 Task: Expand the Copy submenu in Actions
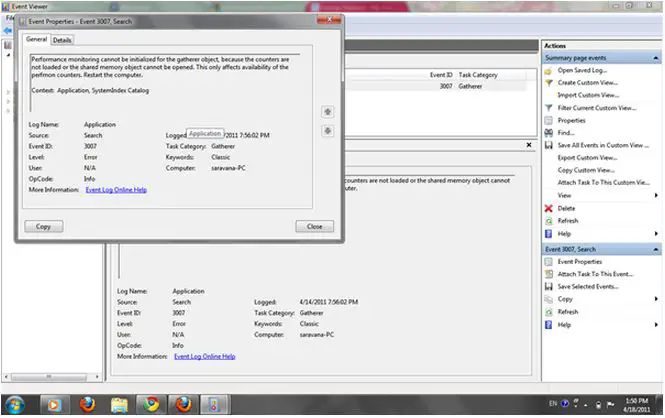click(x=655, y=299)
